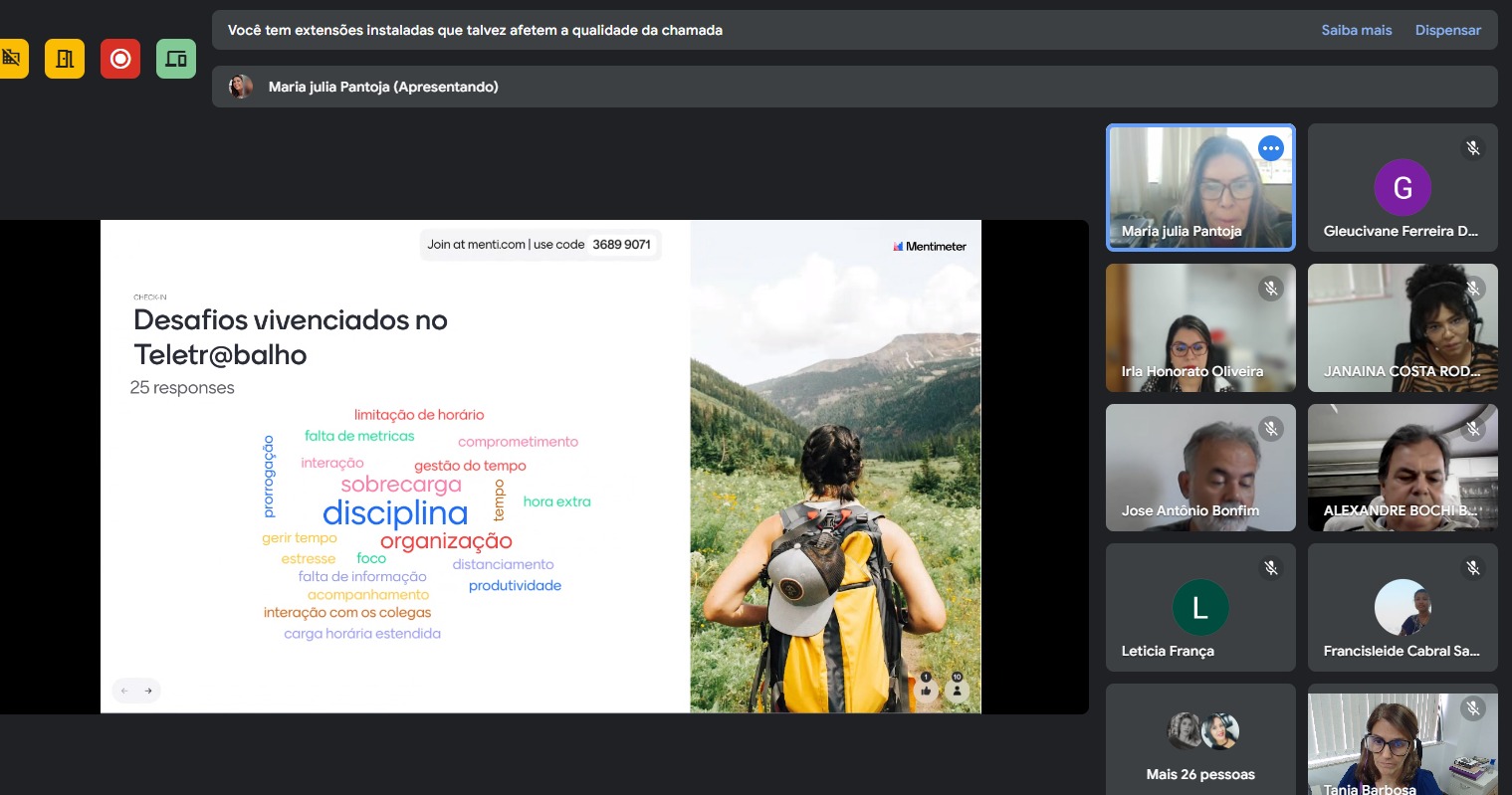
Task: Dismiss the notice with 'Dispensar'
Action: pyautogui.click(x=1447, y=30)
